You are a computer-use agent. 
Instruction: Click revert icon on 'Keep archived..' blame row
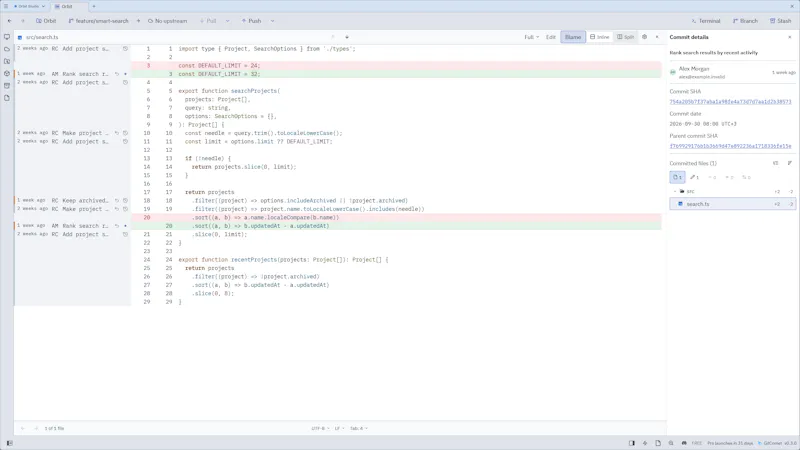[117, 201]
